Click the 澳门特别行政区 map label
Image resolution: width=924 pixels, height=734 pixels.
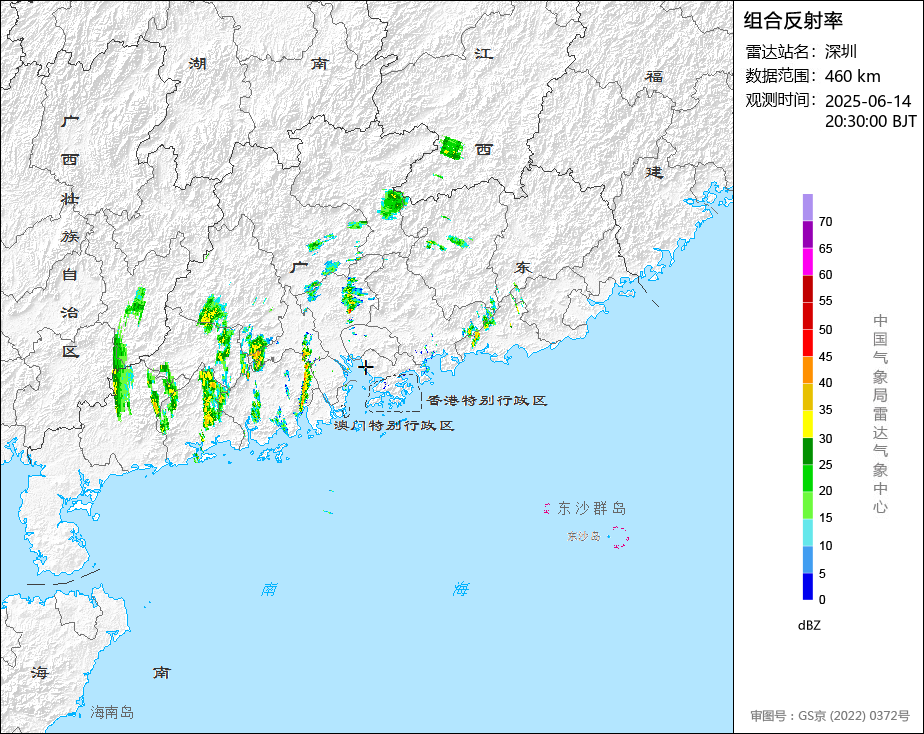(x=394, y=425)
